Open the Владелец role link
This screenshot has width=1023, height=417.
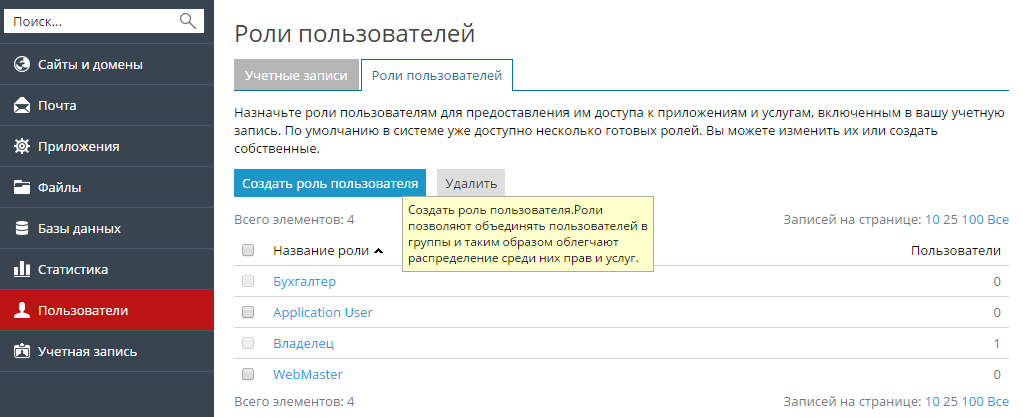coord(303,344)
